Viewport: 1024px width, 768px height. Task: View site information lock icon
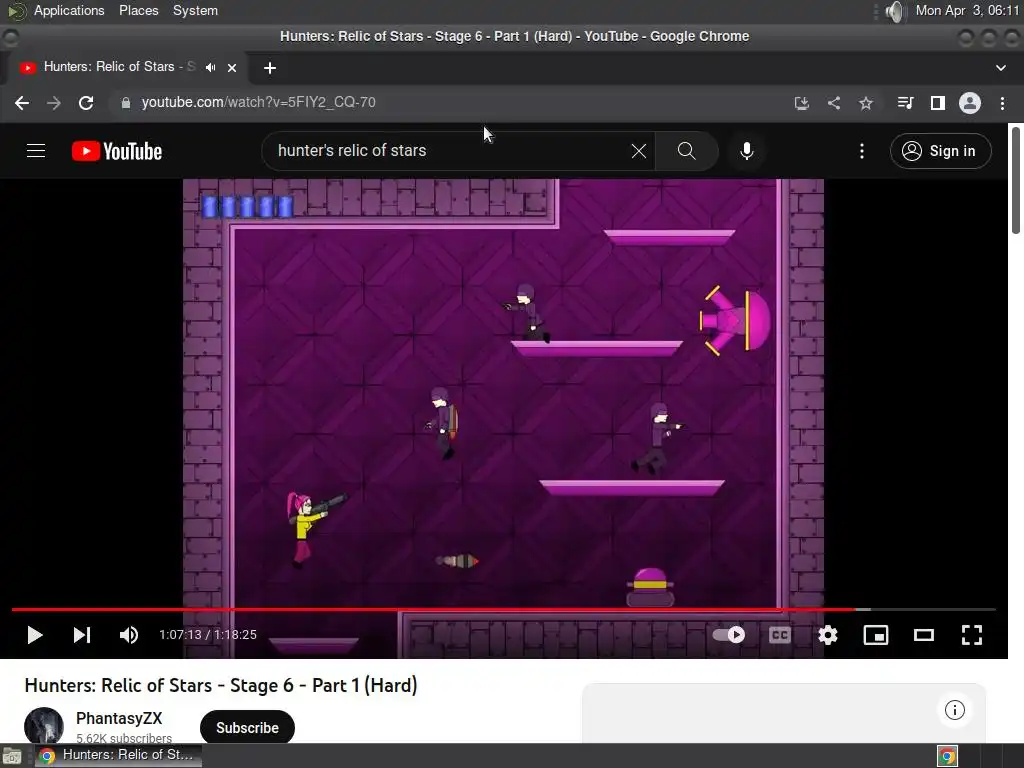coord(126,103)
